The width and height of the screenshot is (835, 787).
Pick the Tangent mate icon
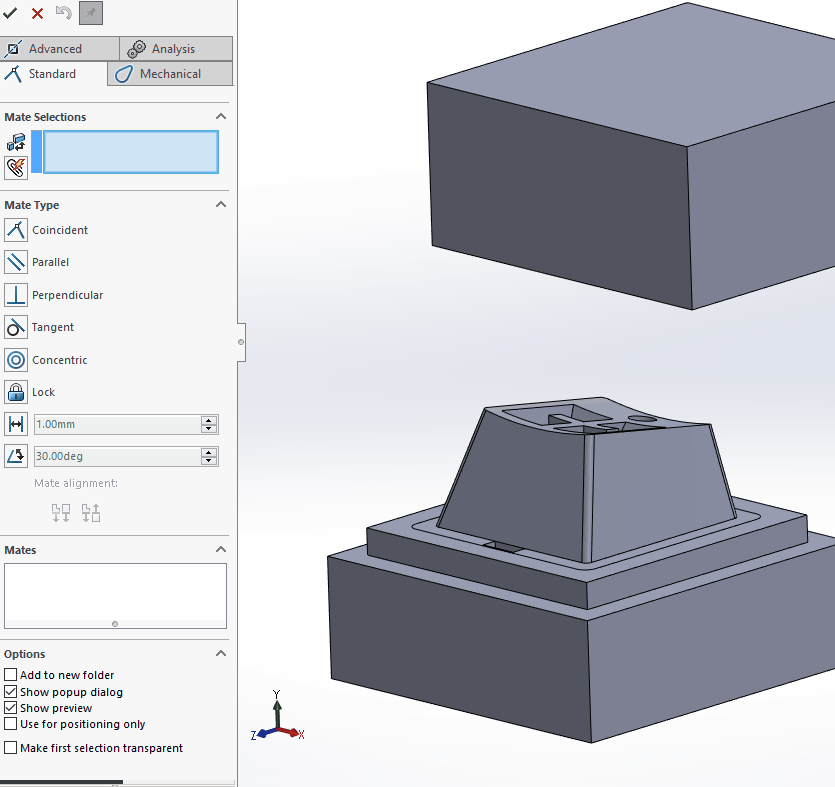(x=16, y=327)
